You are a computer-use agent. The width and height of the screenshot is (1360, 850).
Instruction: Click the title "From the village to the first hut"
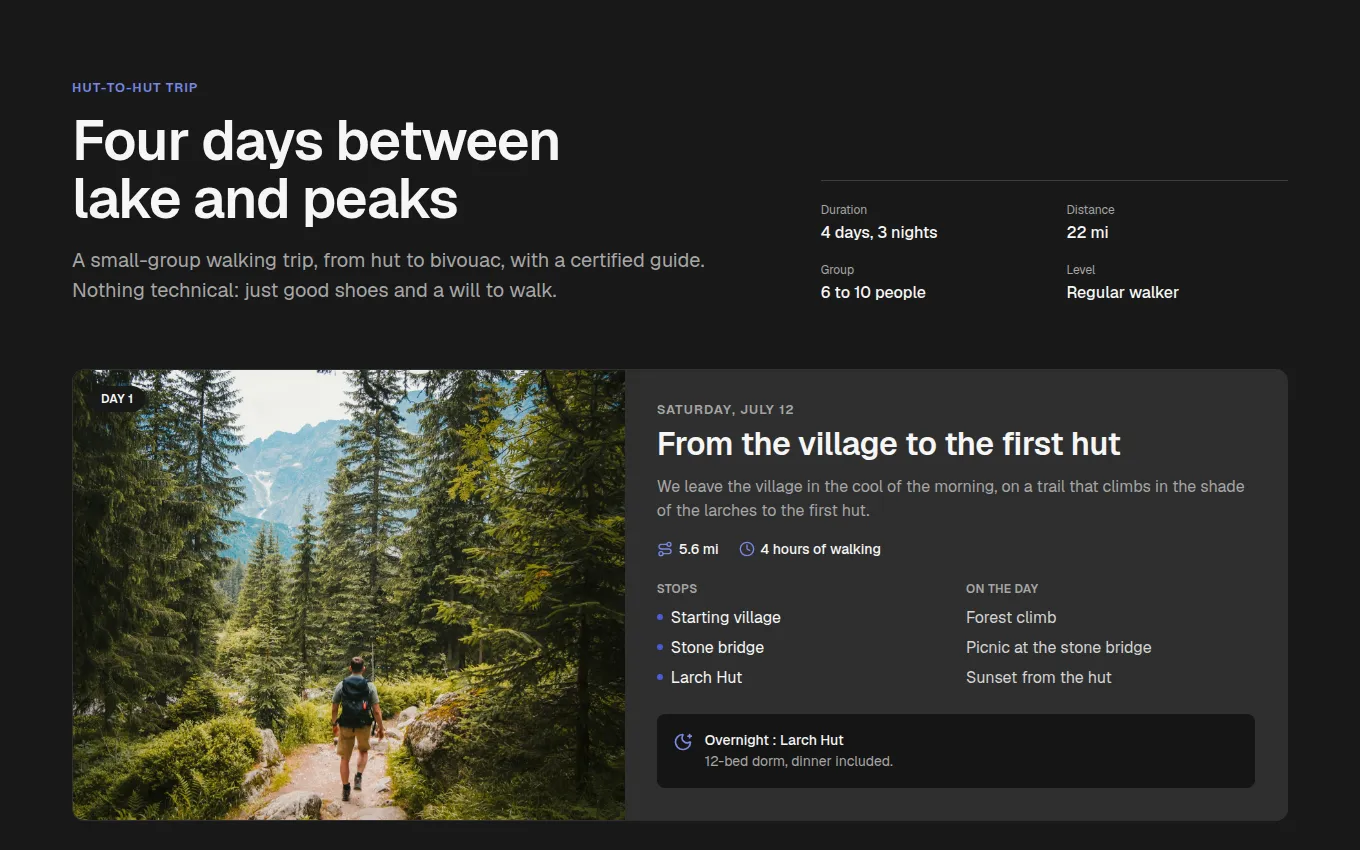tap(889, 444)
